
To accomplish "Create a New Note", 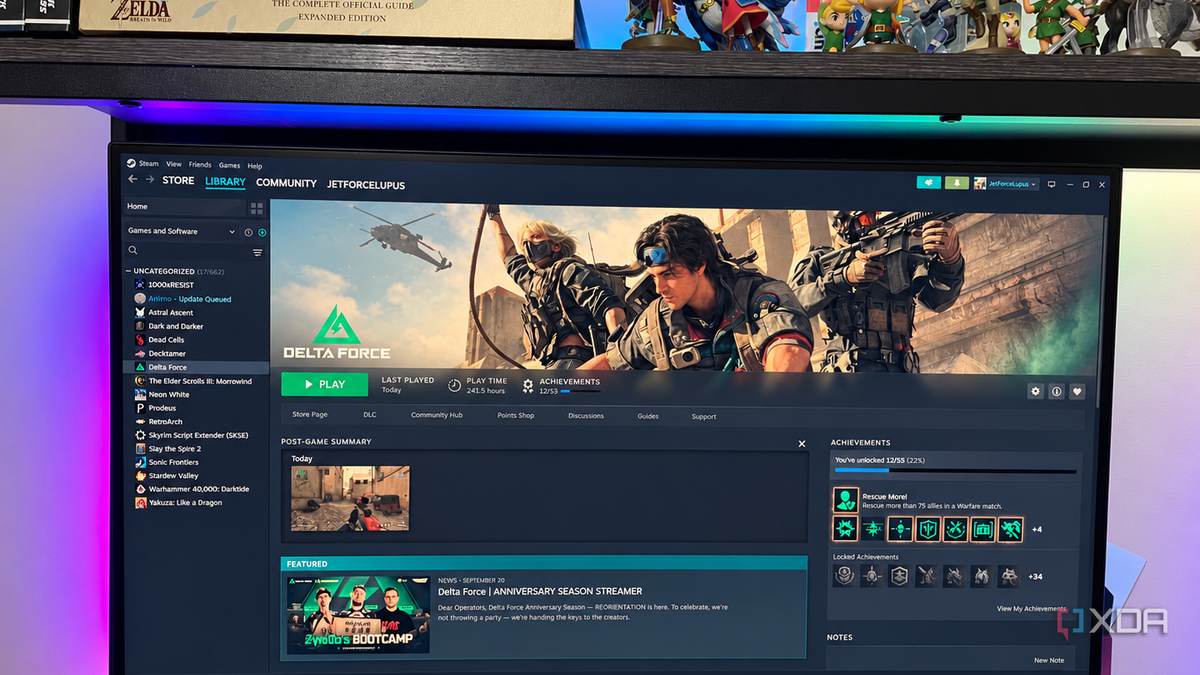I will (1049, 660).
